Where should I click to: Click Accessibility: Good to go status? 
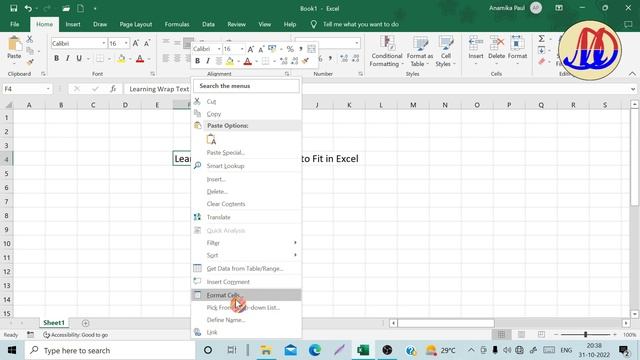(x=76, y=335)
